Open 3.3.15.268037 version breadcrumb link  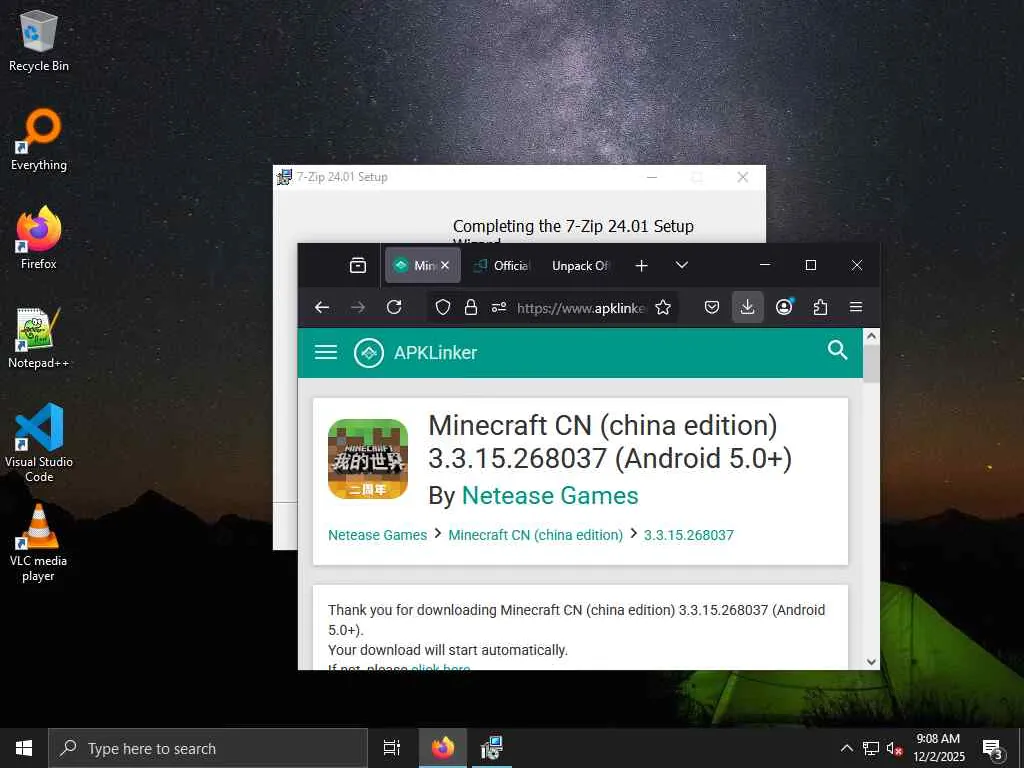tap(689, 535)
